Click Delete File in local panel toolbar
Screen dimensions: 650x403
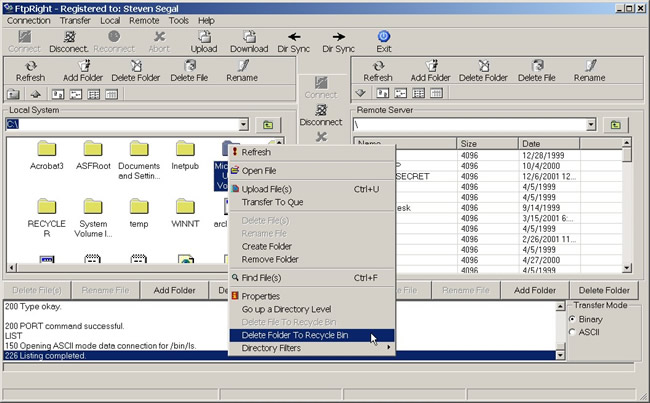189,71
